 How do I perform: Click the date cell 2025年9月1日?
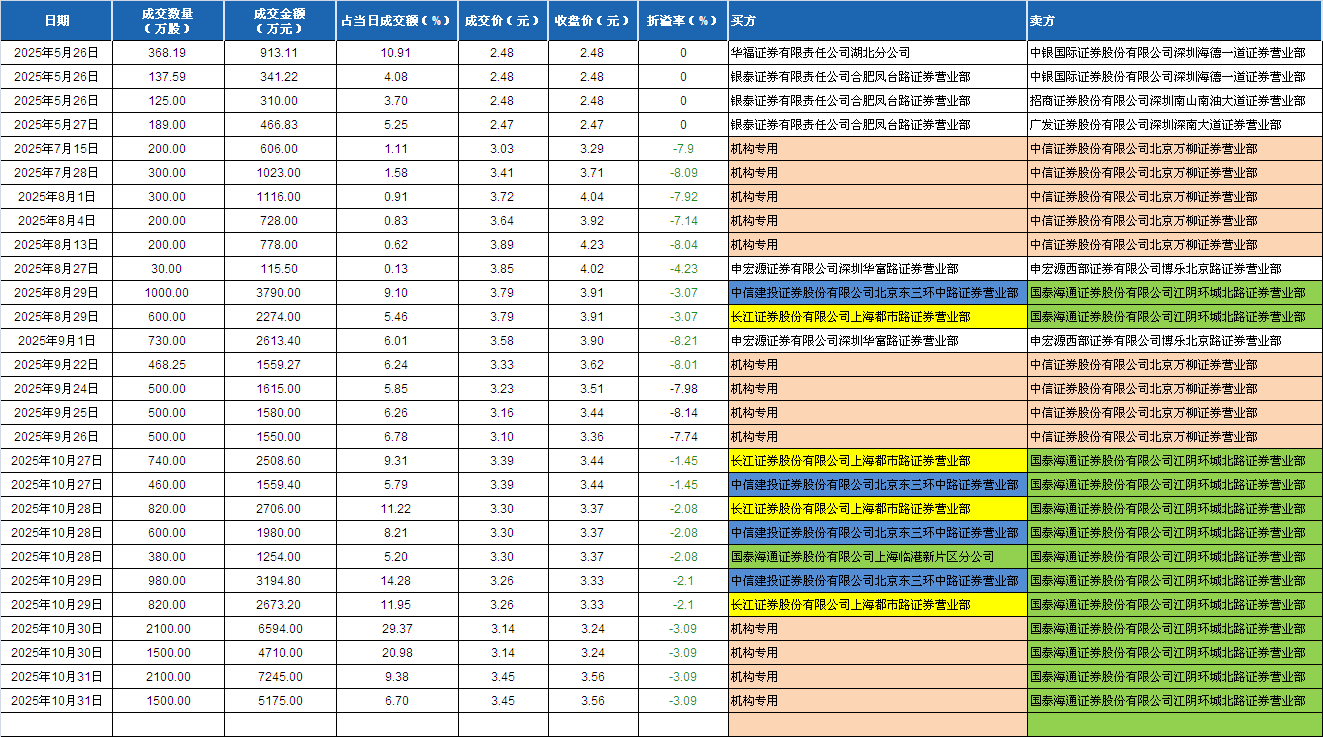pyautogui.click(x=57, y=340)
